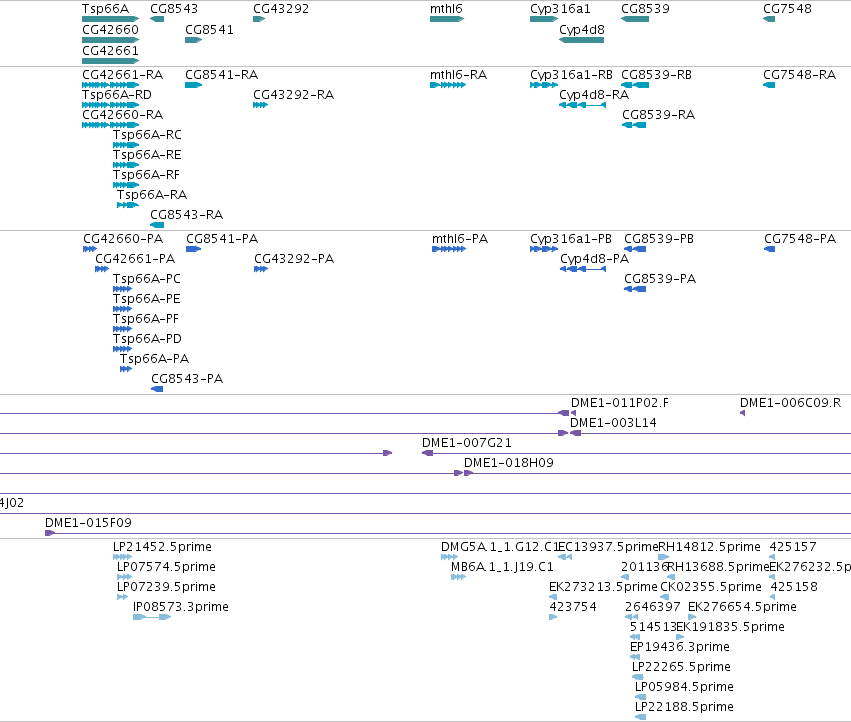This screenshot has height=722, width=851.
Task: Select EST EP19436.3prime
Action: pos(634,657)
